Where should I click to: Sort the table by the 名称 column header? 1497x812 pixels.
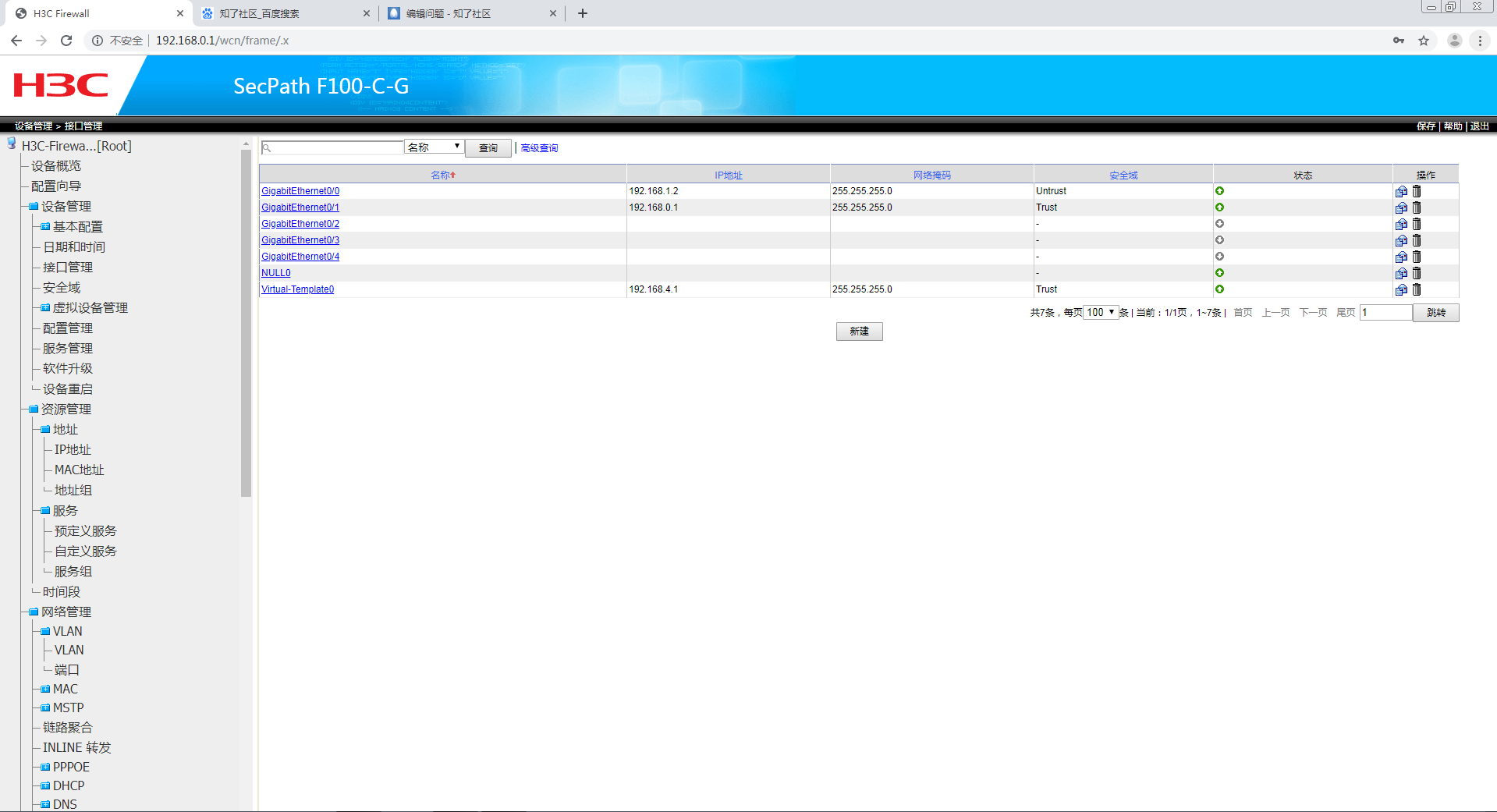tap(443, 176)
